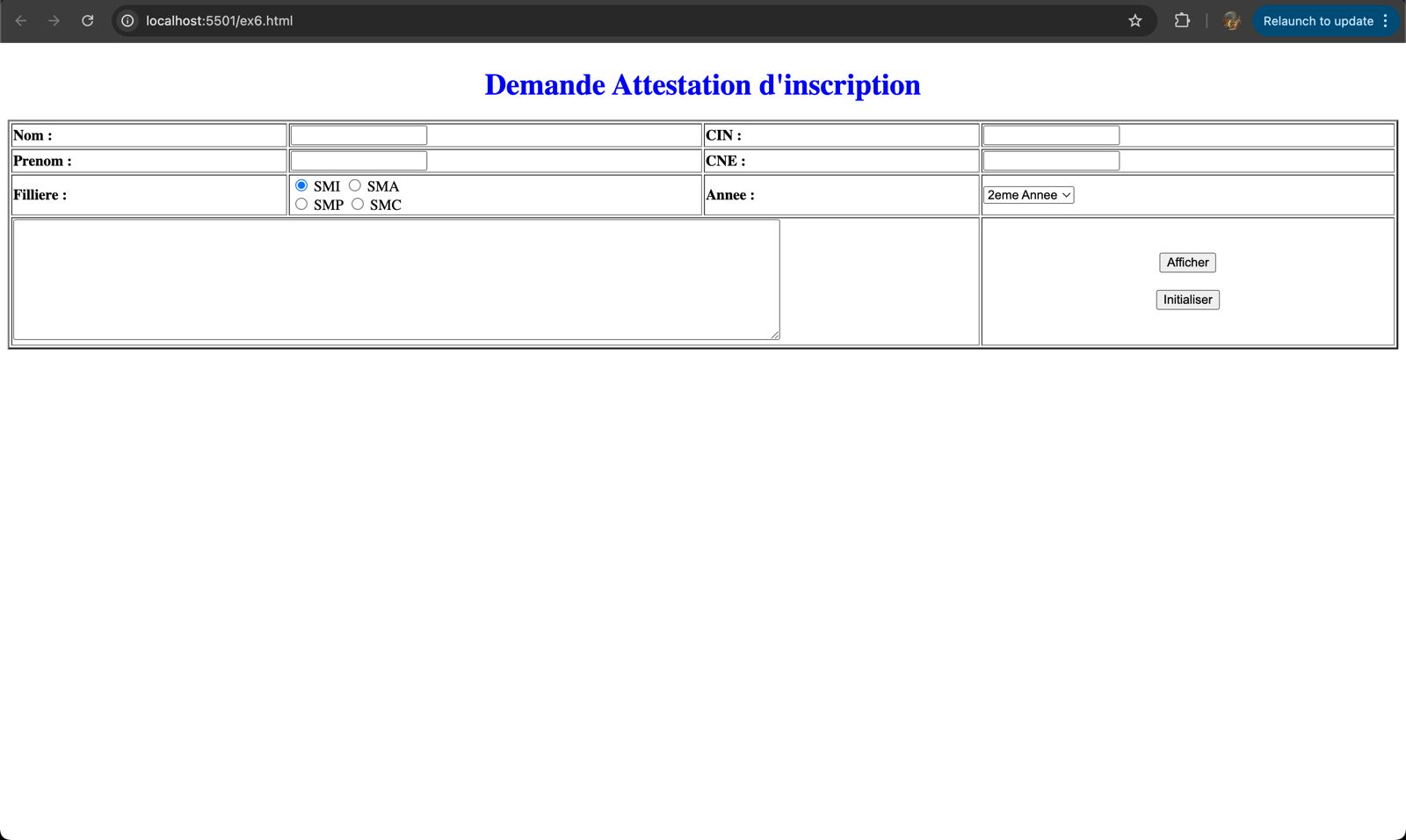
Task: Choose the SMC filiere option
Action: pyautogui.click(x=358, y=204)
